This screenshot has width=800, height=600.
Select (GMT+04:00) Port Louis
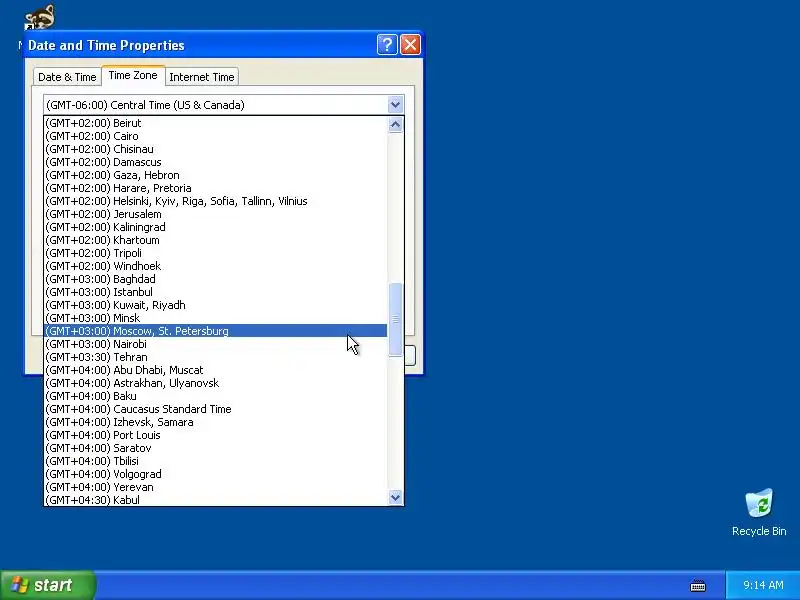[x=216, y=435]
